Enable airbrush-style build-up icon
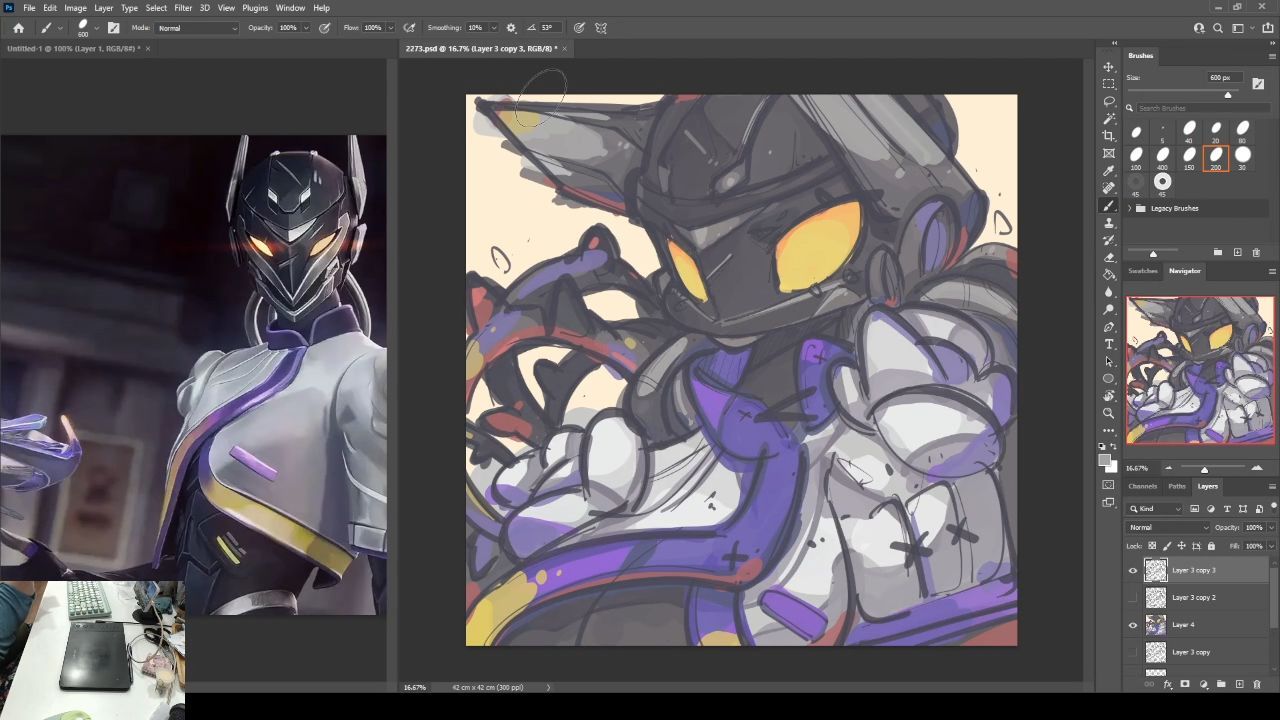Screen dimensions: 1280x720 (x=409, y=28)
